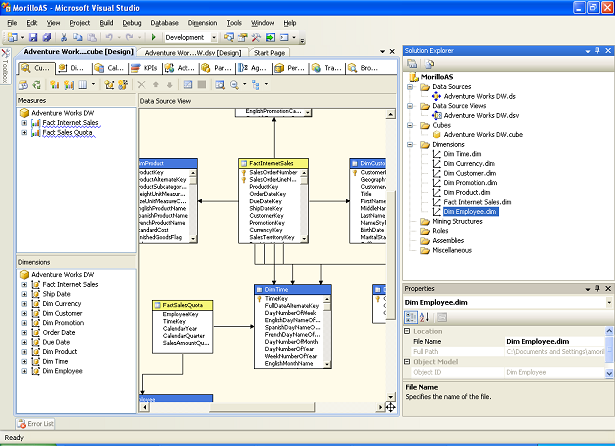This screenshot has height=446, width=615.
Task: Open the Dimension menu
Action: (x=202, y=23)
